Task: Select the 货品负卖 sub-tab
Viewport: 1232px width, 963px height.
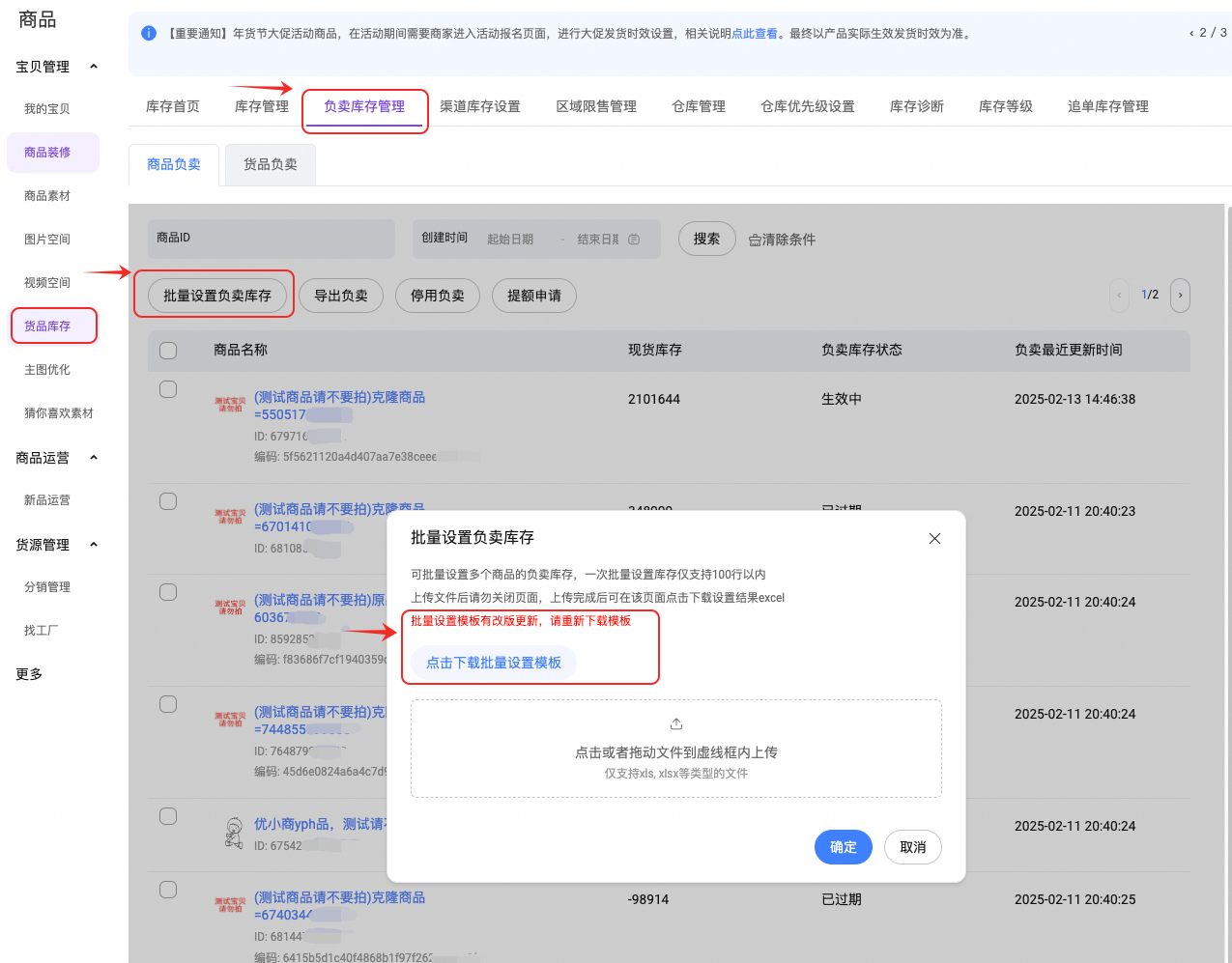Action: click(x=271, y=164)
